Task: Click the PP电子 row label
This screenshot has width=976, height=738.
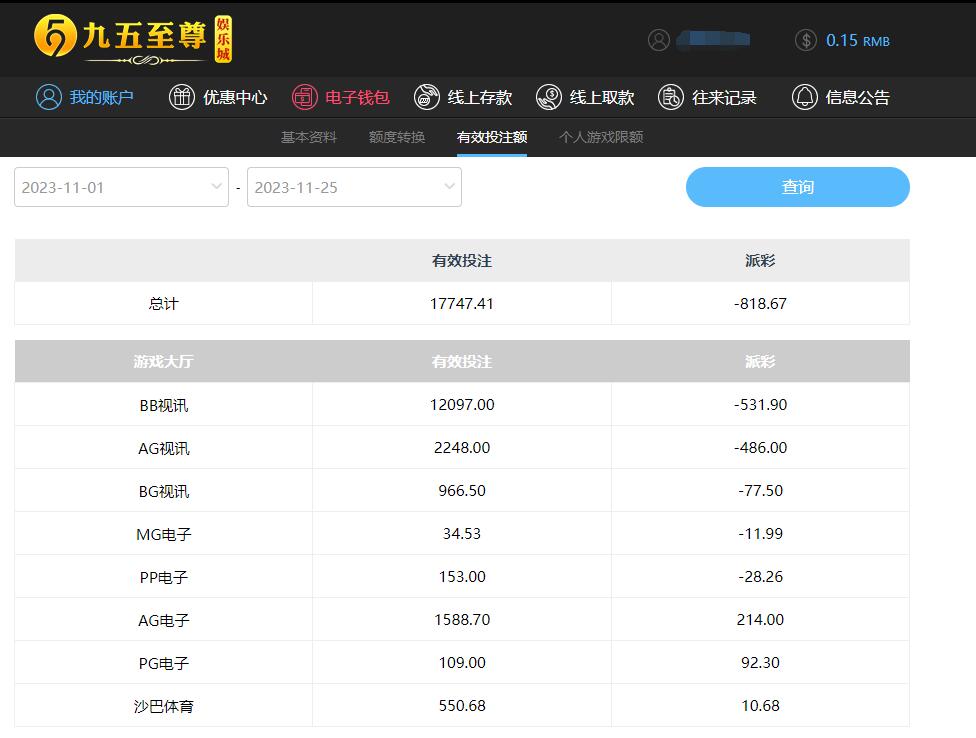Action: pyautogui.click(x=164, y=577)
